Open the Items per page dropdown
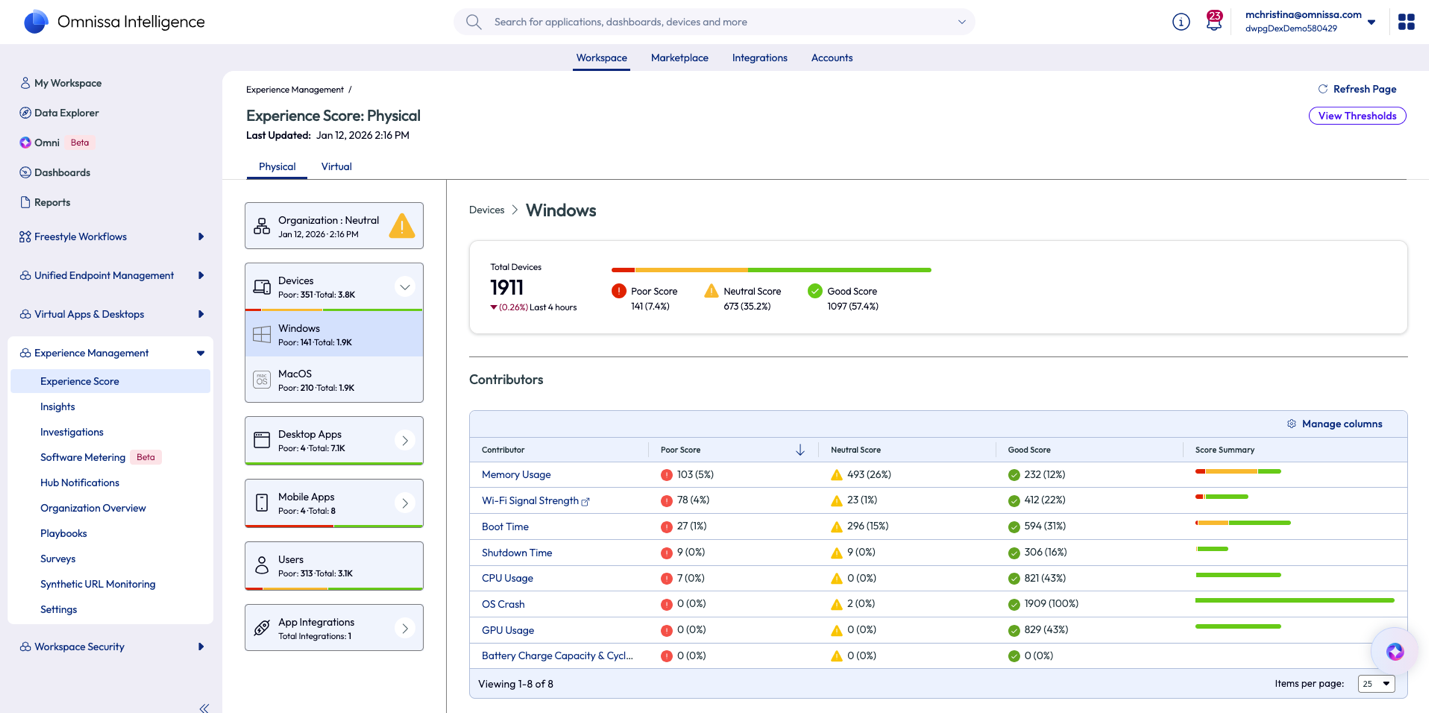 click(x=1376, y=684)
